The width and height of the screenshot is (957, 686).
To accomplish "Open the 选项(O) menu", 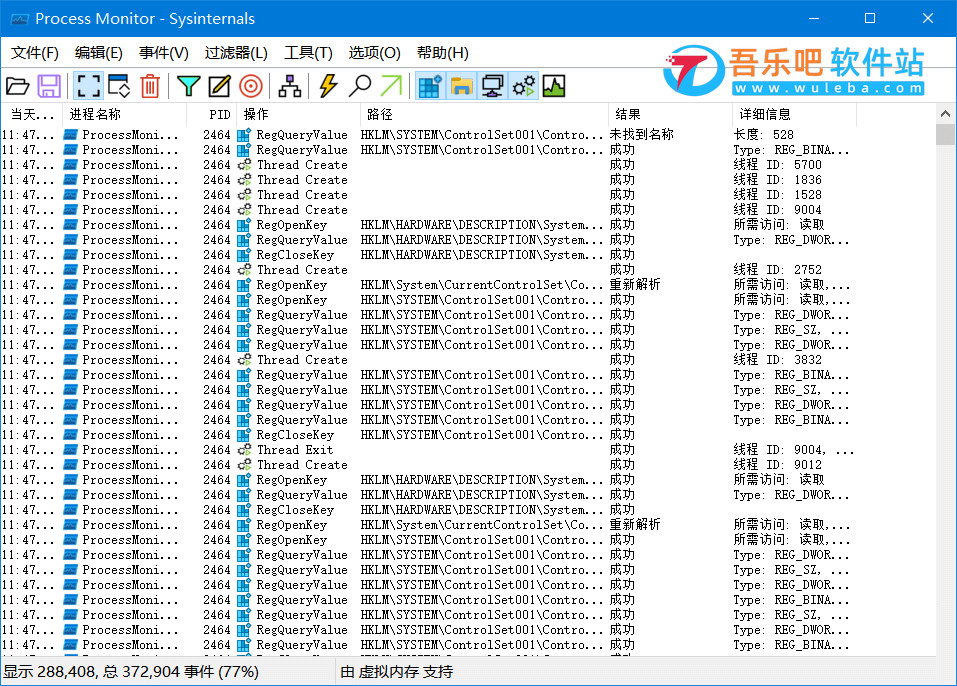I will pyautogui.click(x=374, y=53).
